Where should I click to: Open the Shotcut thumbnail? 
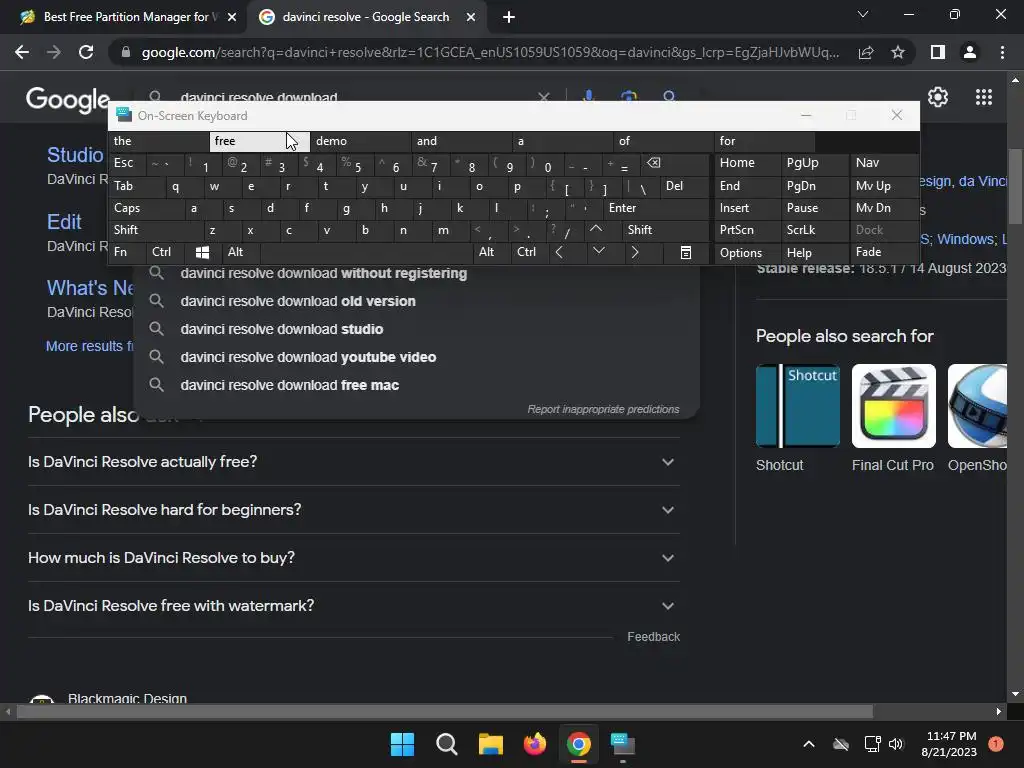797,406
